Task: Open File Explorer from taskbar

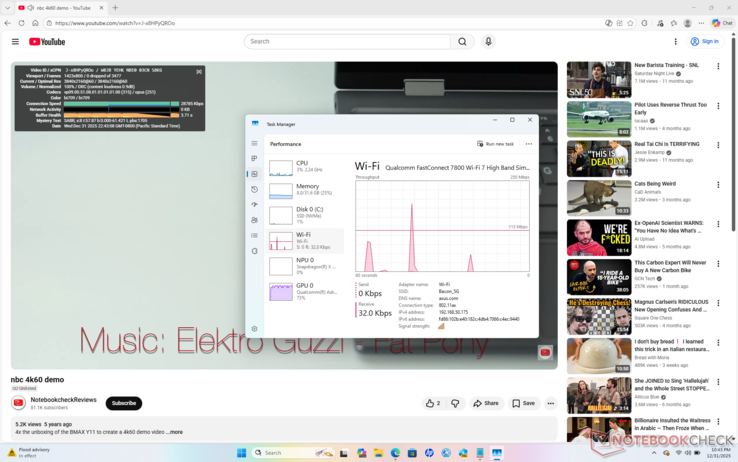Action: [378, 453]
